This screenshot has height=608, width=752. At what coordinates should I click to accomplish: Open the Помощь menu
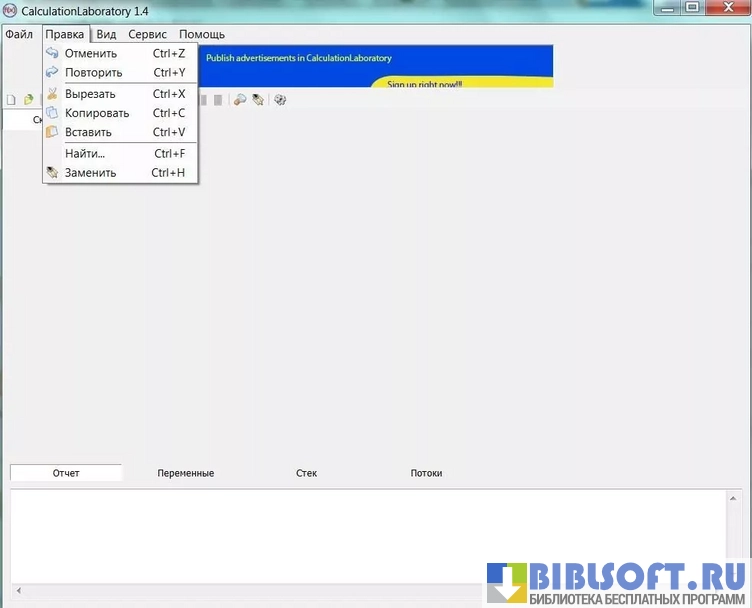coord(202,34)
